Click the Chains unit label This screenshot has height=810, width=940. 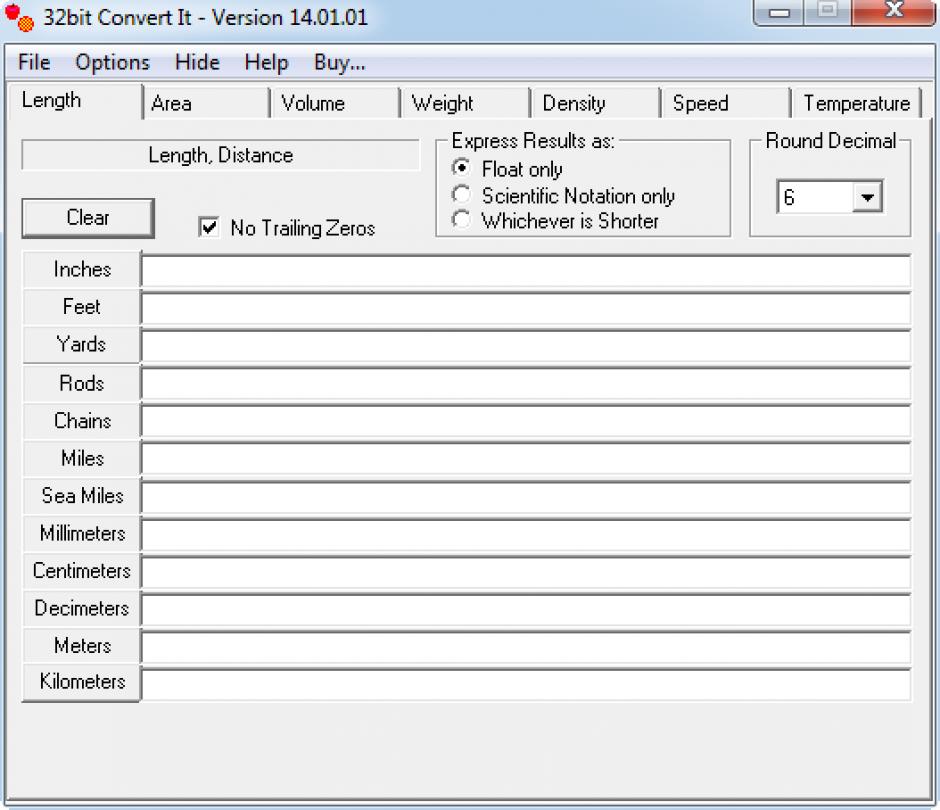82,421
